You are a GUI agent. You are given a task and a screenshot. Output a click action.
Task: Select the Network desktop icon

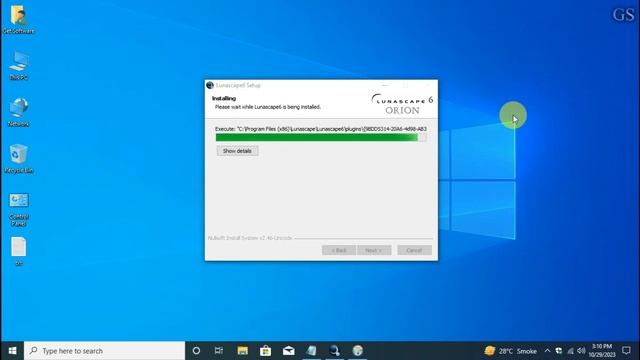pos(18,112)
